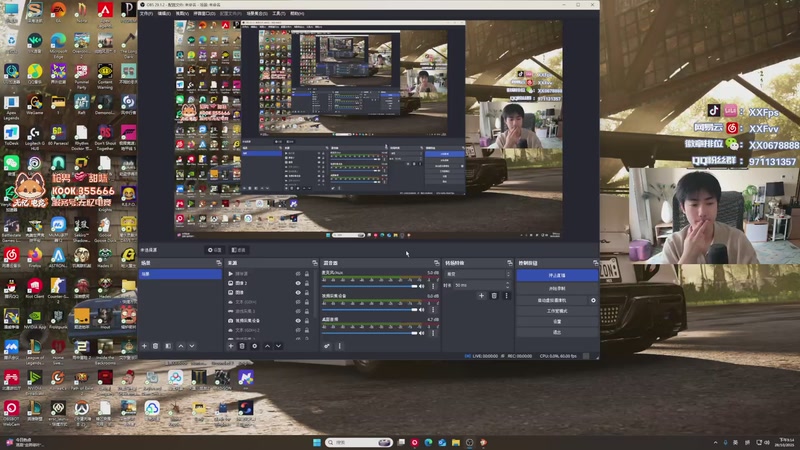Toggle lock on the 图像 source row
Viewport: 800px width, 450px height.
coord(307,292)
